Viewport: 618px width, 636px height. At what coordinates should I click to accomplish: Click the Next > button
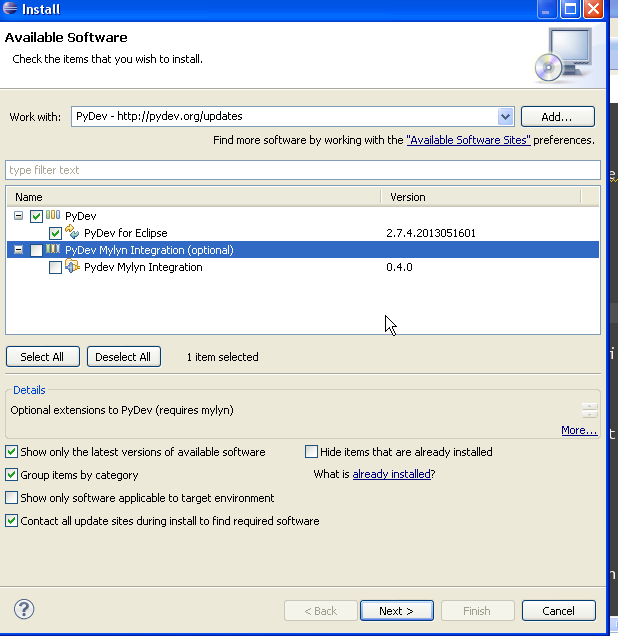[x=397, y=610]
